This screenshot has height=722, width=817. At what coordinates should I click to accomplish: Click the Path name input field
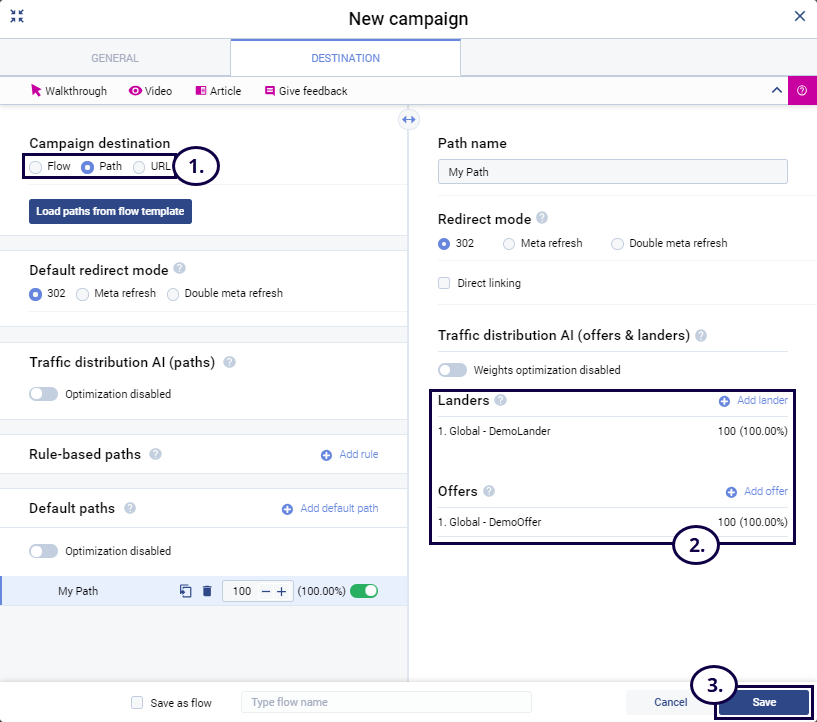point(612,172)
